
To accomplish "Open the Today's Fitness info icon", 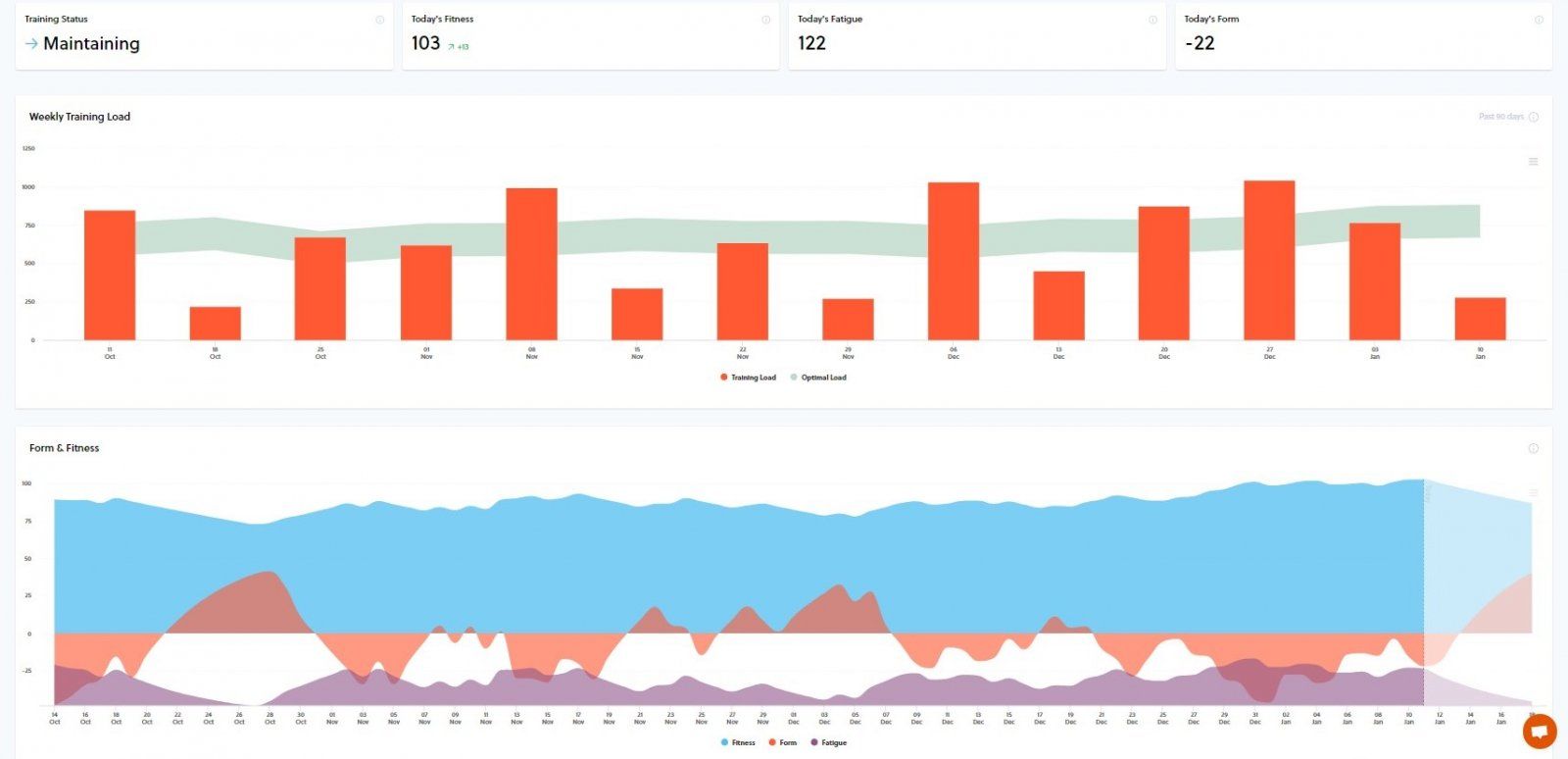I will pyautogui.click(x=765, y=20).
